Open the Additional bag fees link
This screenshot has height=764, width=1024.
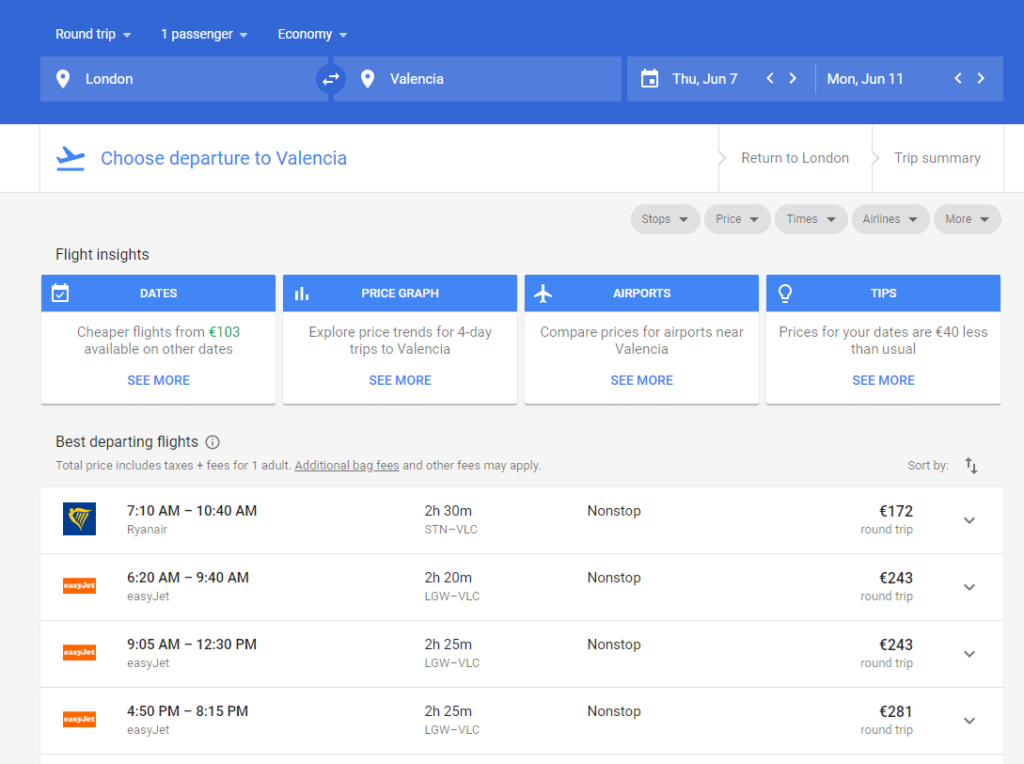346,465
